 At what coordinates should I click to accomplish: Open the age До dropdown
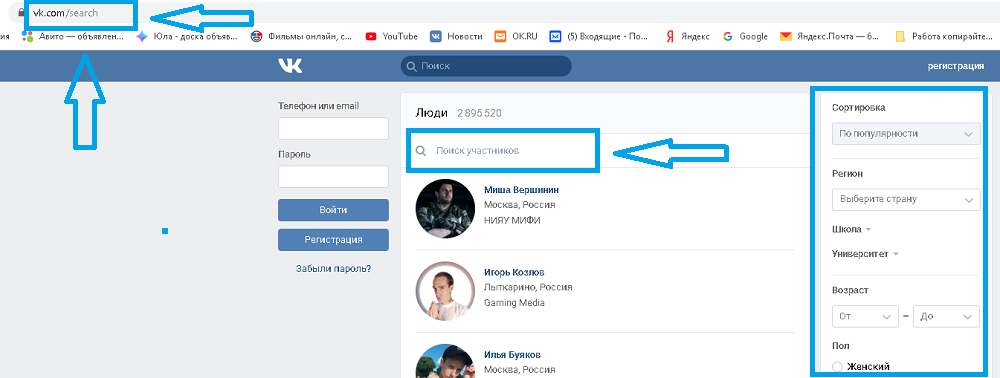946,316
